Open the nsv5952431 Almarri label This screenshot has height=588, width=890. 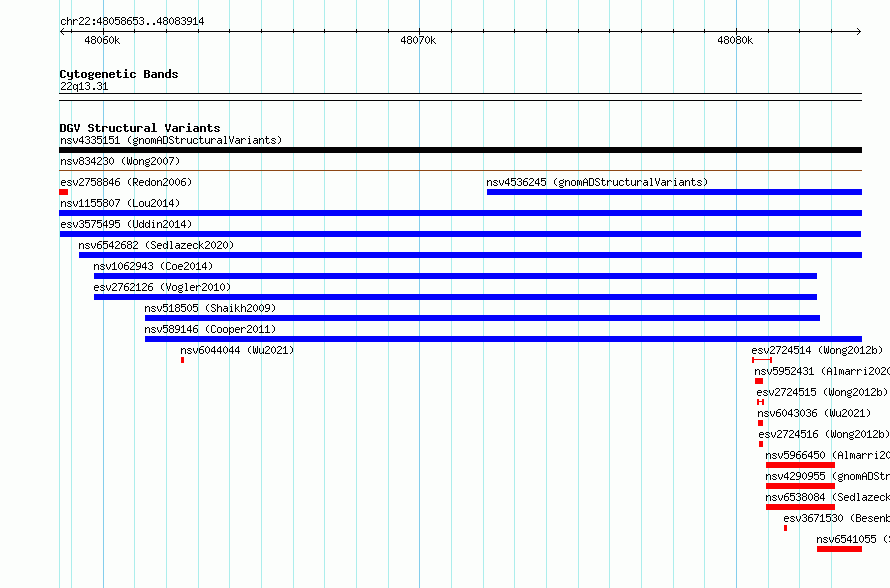(822, 371)
